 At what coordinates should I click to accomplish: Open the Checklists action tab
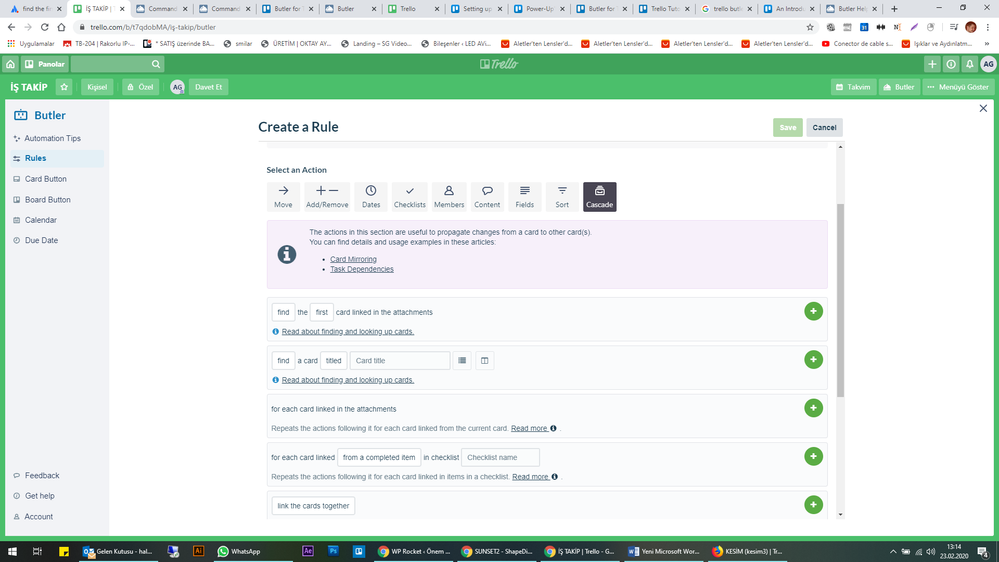click(x=410, y=196)
